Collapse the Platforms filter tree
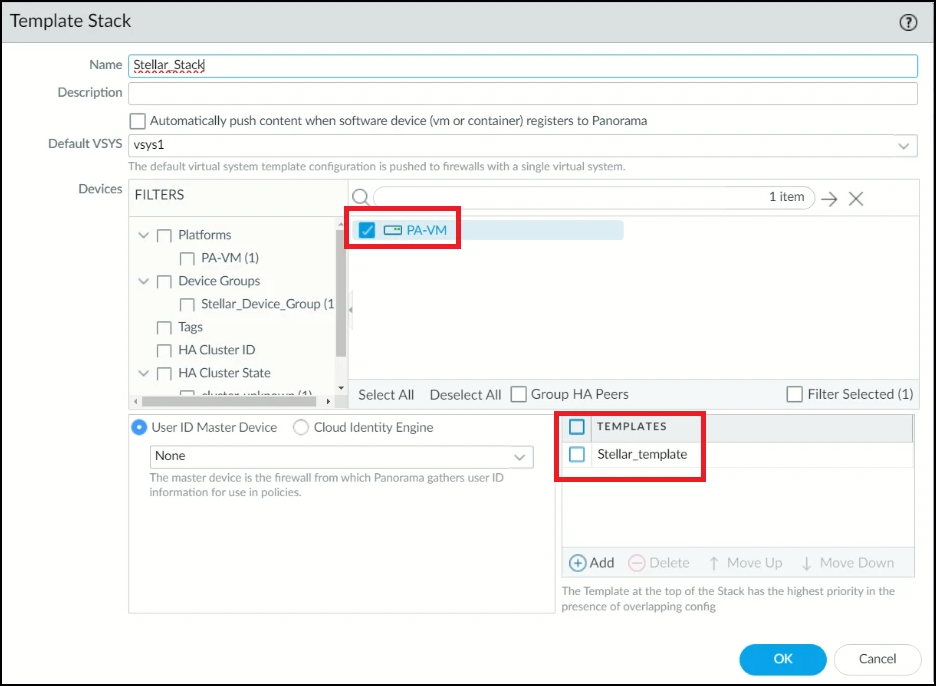The image size is (936, 686). click(143, 235)
